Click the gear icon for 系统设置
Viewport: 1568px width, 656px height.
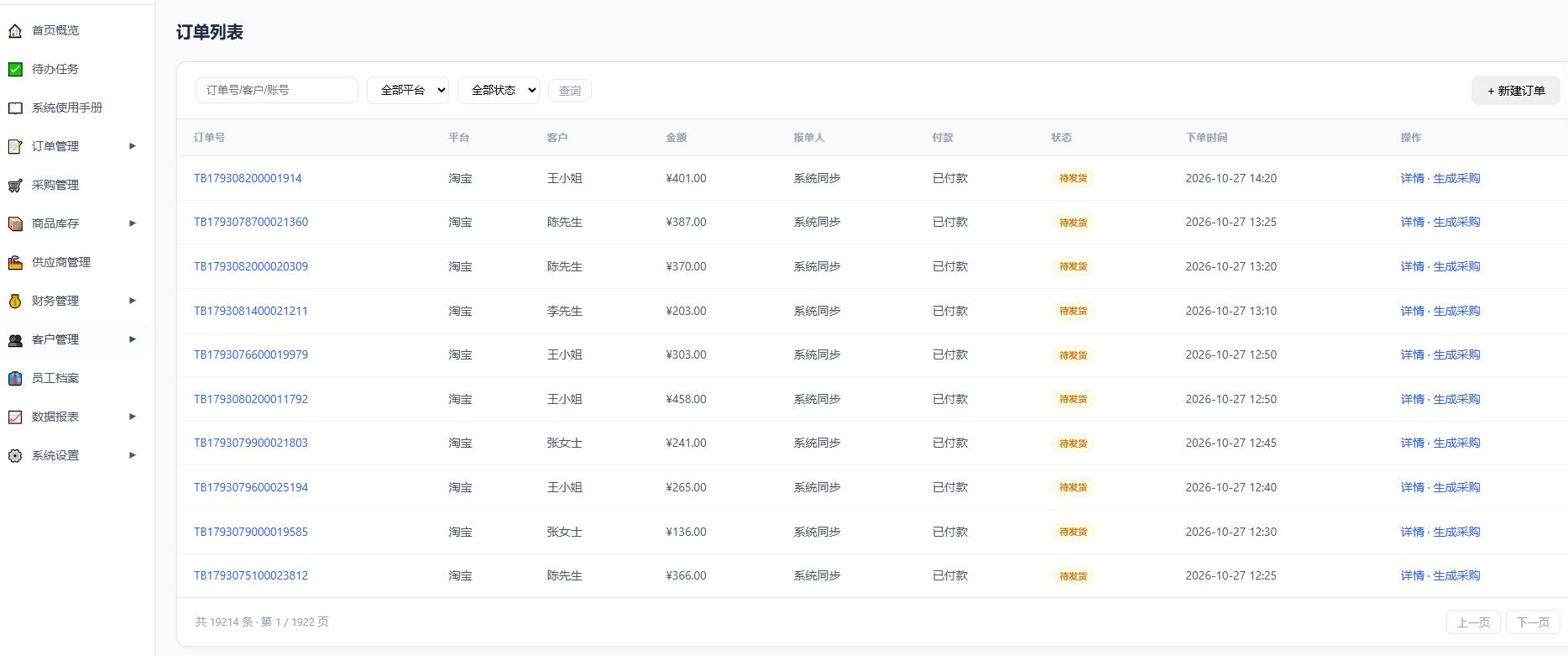(x=15, y=456)
